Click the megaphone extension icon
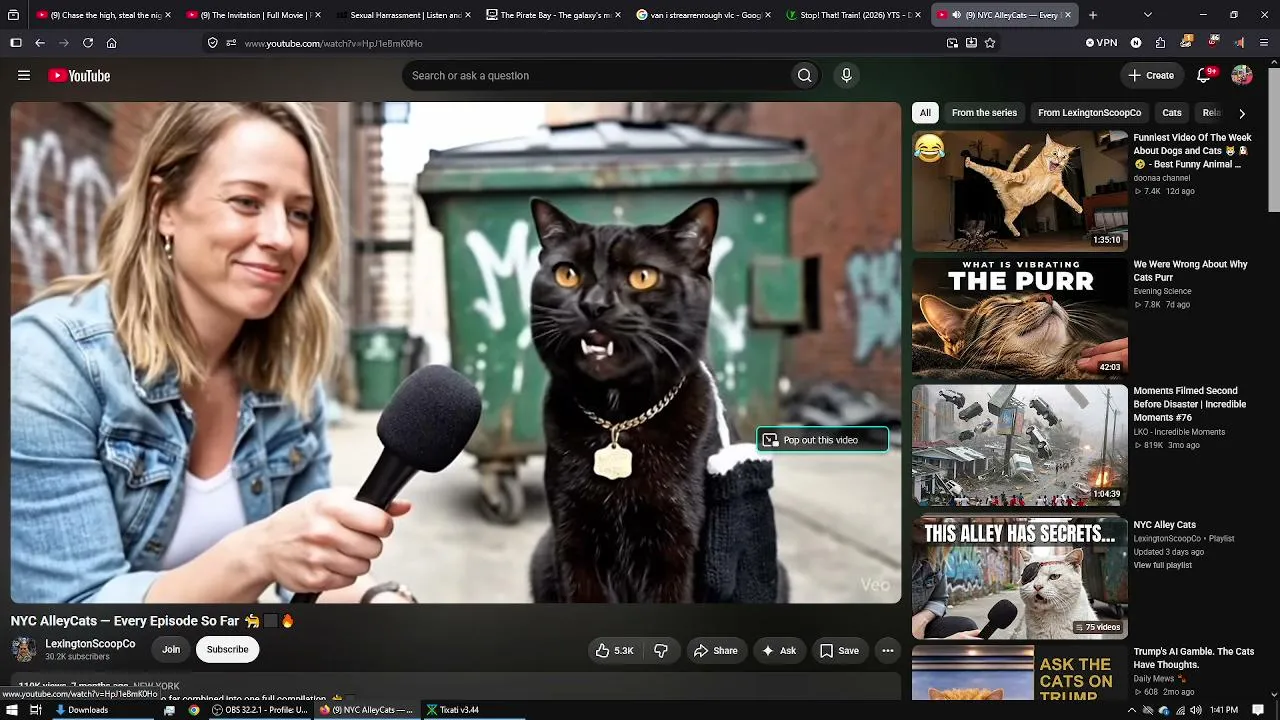Screen dimensions: 1280x720 click(x=1239, y=43)
